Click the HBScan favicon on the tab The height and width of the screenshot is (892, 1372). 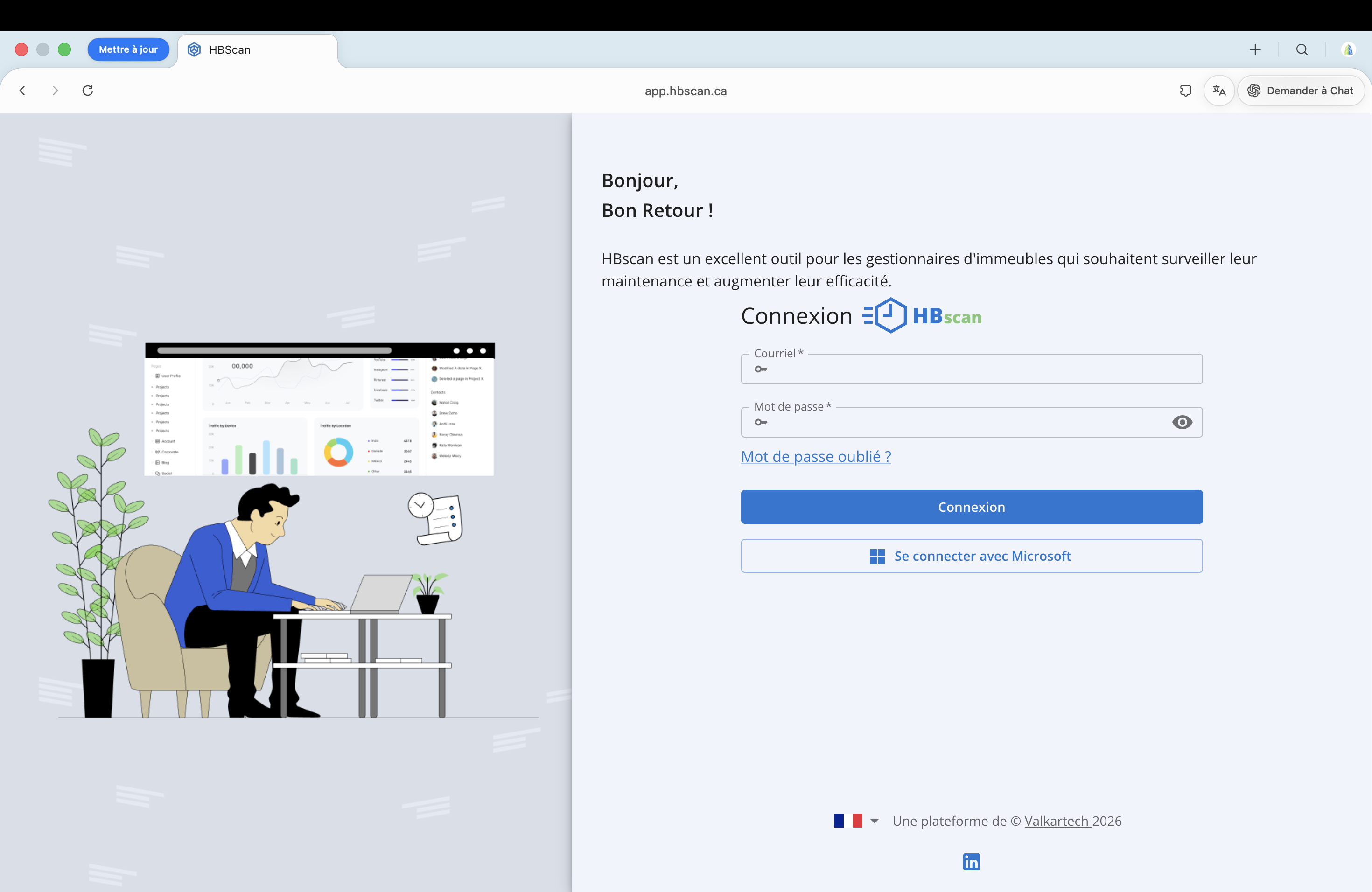point(194,49)
